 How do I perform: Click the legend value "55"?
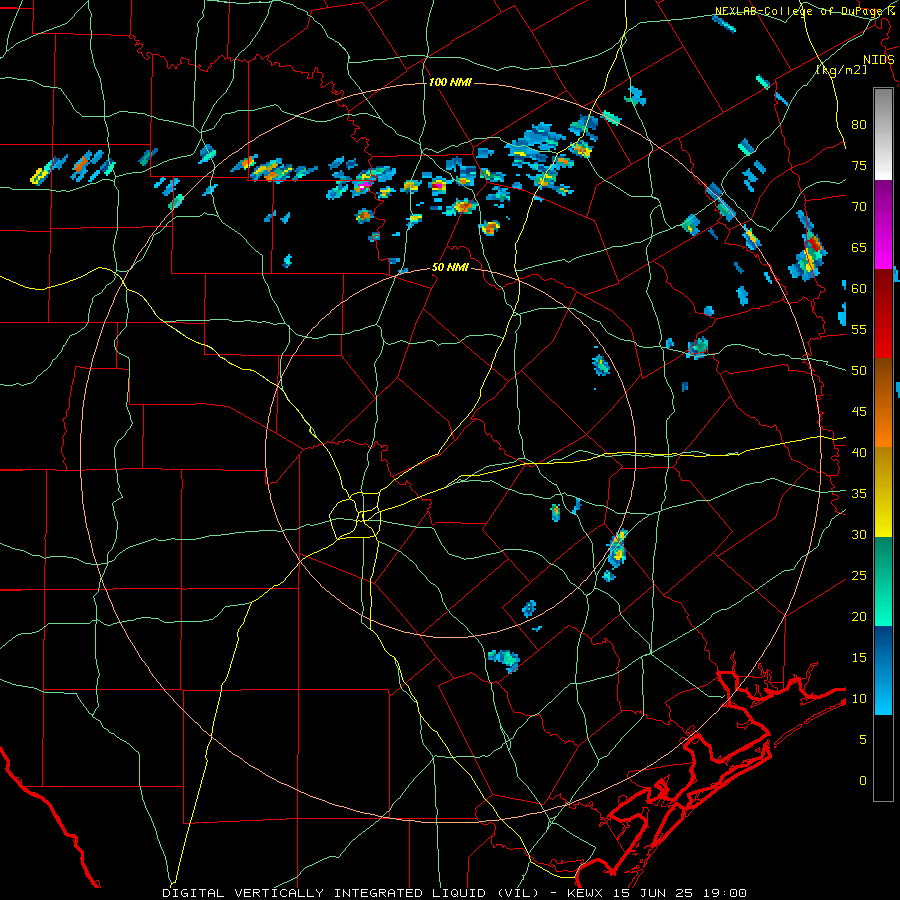pyautogui.click(x=859, y=329)
